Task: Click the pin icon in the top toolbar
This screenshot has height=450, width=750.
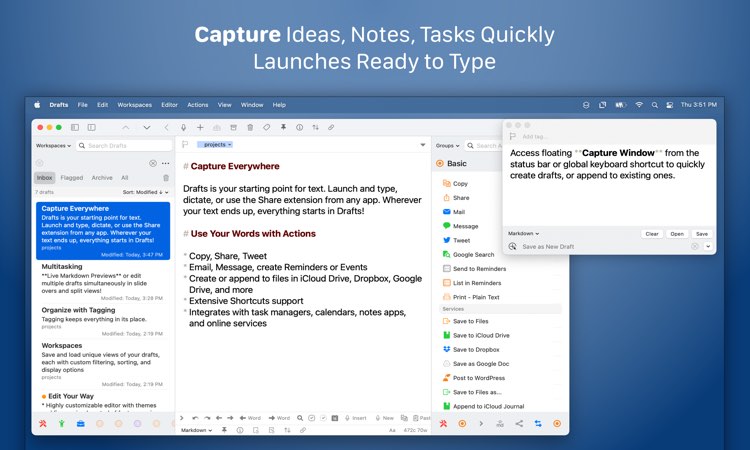Action: [283, 128]
